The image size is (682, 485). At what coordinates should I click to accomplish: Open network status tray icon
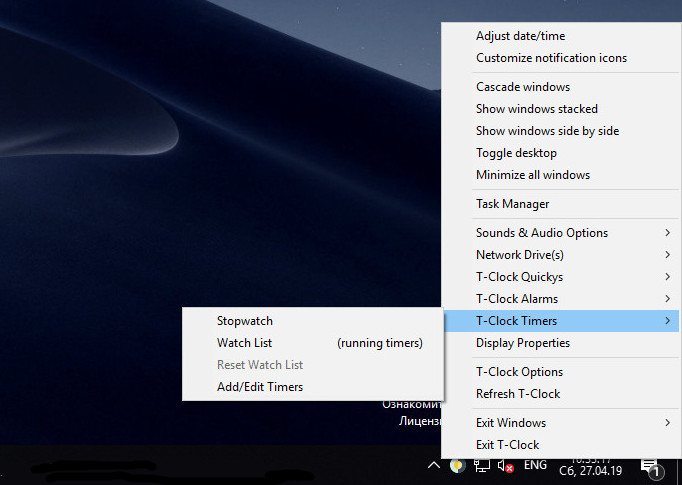481,466
